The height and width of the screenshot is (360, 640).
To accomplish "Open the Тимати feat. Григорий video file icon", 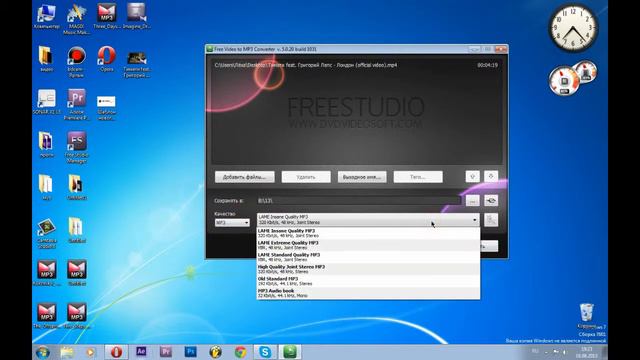I will pyautogui.click(x=137, y=64).
